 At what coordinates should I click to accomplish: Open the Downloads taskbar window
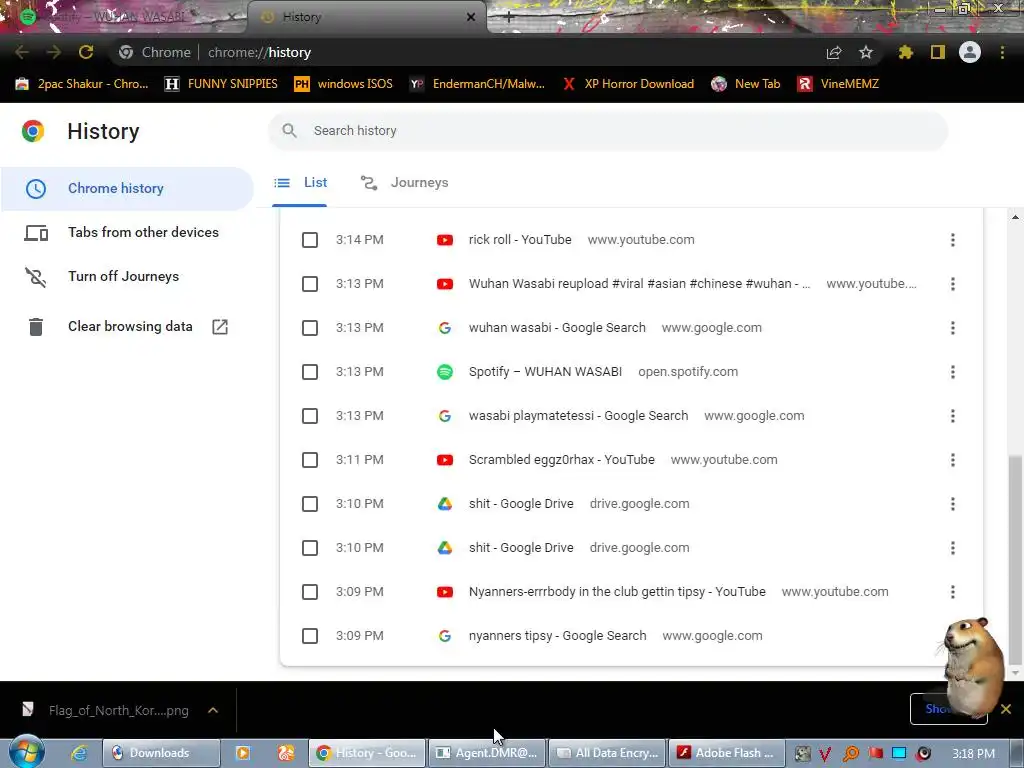point(161,753)
